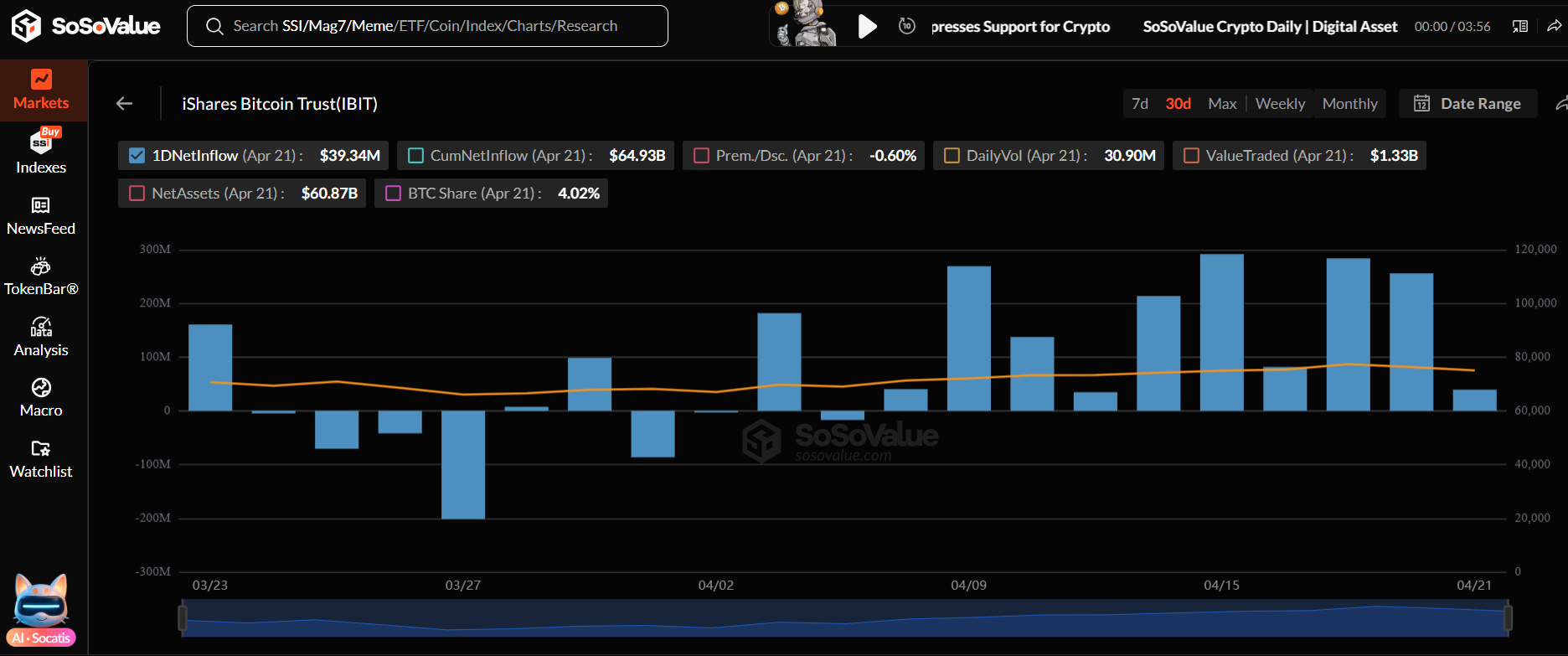
Task: Enable the Prem./Dsc. series checkbox
Action: click(x=701, y=156)
